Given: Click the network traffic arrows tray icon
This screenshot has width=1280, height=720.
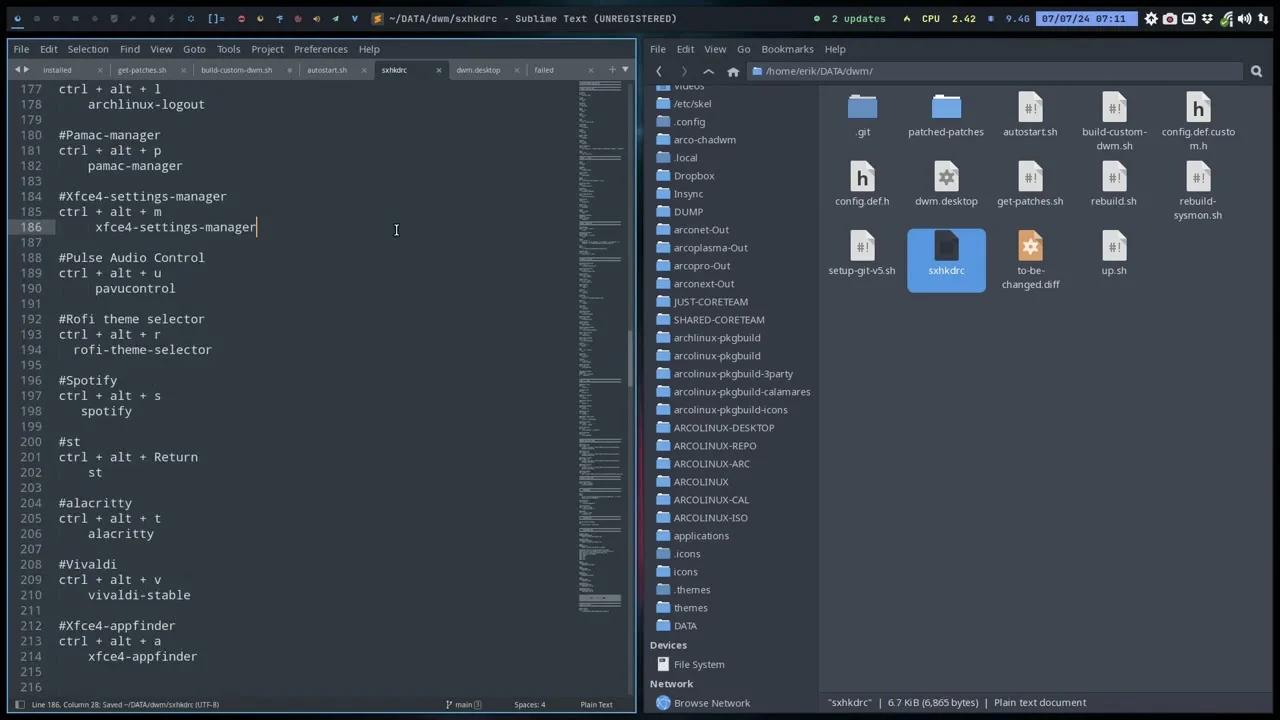Looking at the screenshot, I should tap(1264, 18).
